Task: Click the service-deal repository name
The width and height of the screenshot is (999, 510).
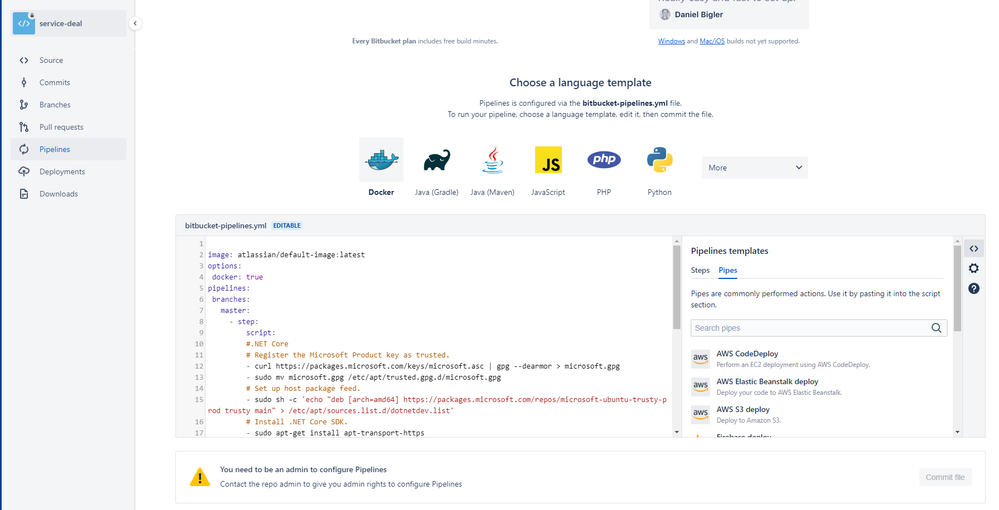Action: tap(61, 24)
